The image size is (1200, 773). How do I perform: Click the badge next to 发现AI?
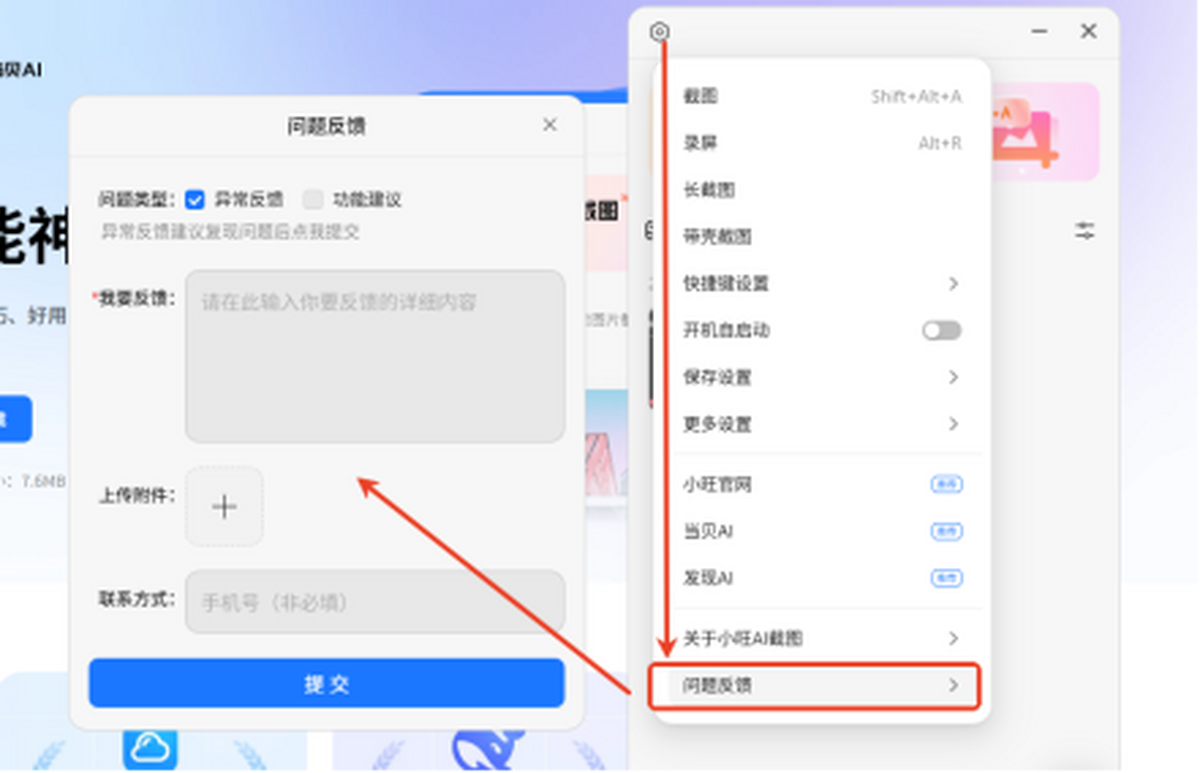tap(946, 578)
